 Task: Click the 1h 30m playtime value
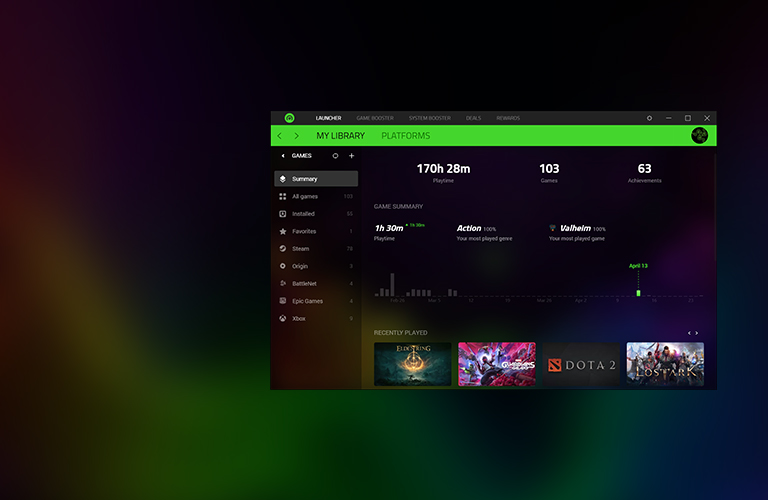389,228
